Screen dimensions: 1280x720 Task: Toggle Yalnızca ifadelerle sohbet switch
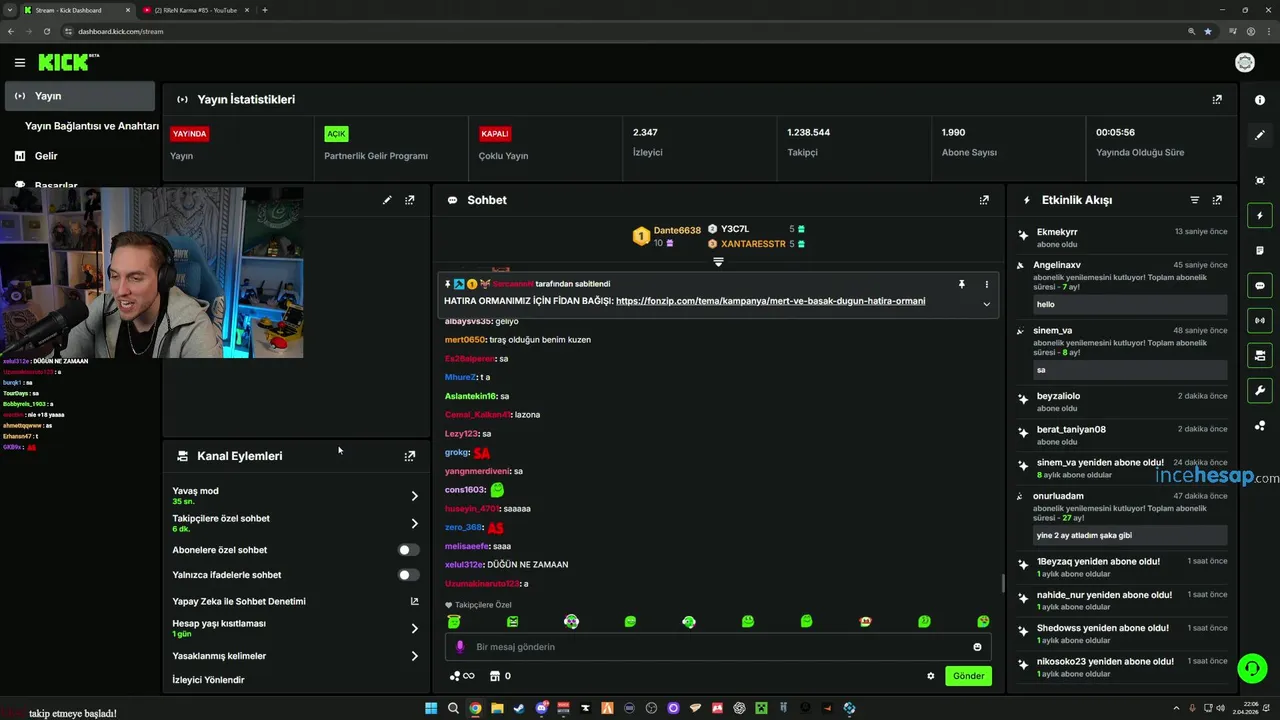pos(408,575)
